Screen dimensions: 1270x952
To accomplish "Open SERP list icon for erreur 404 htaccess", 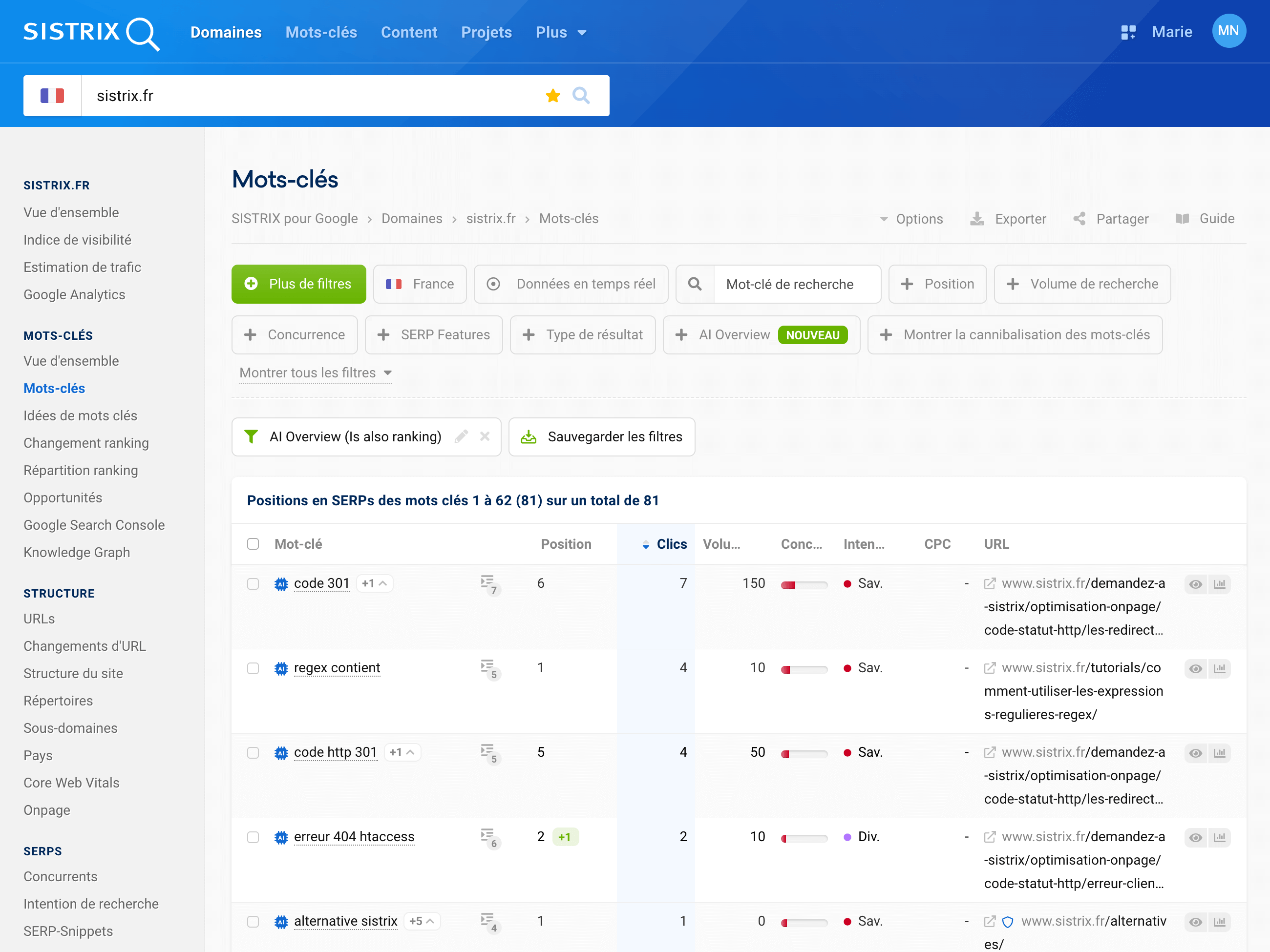I will pos(490,838).
